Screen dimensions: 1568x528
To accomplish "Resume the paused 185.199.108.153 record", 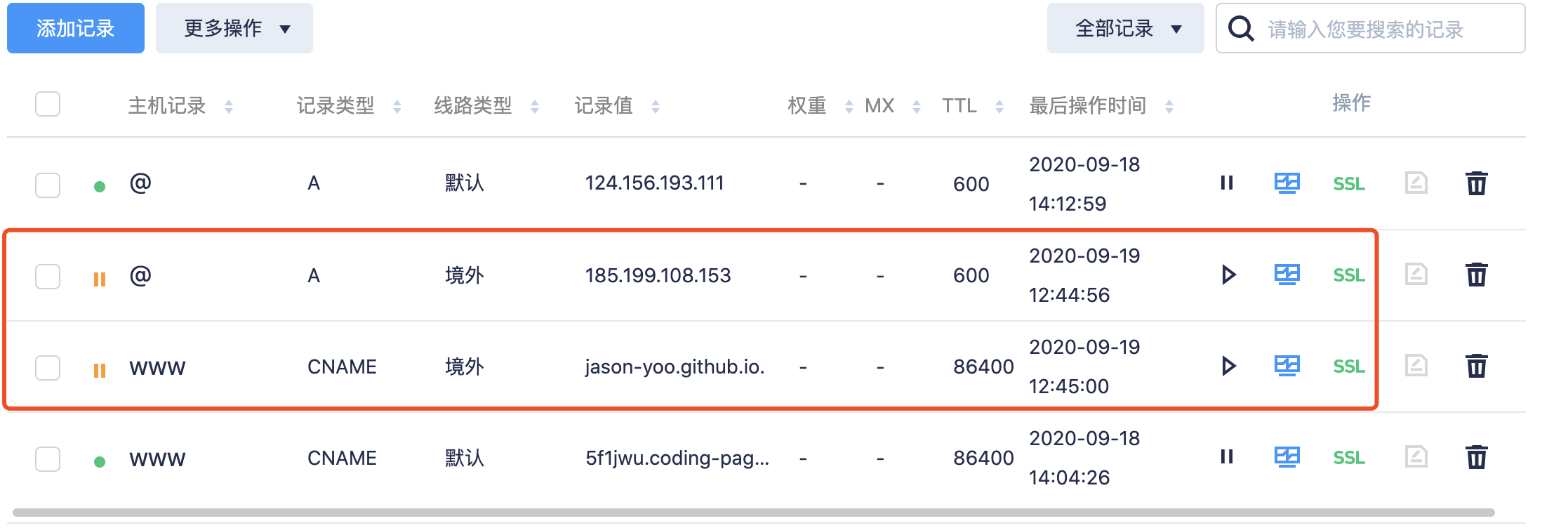I will (x=1228, y=275).
